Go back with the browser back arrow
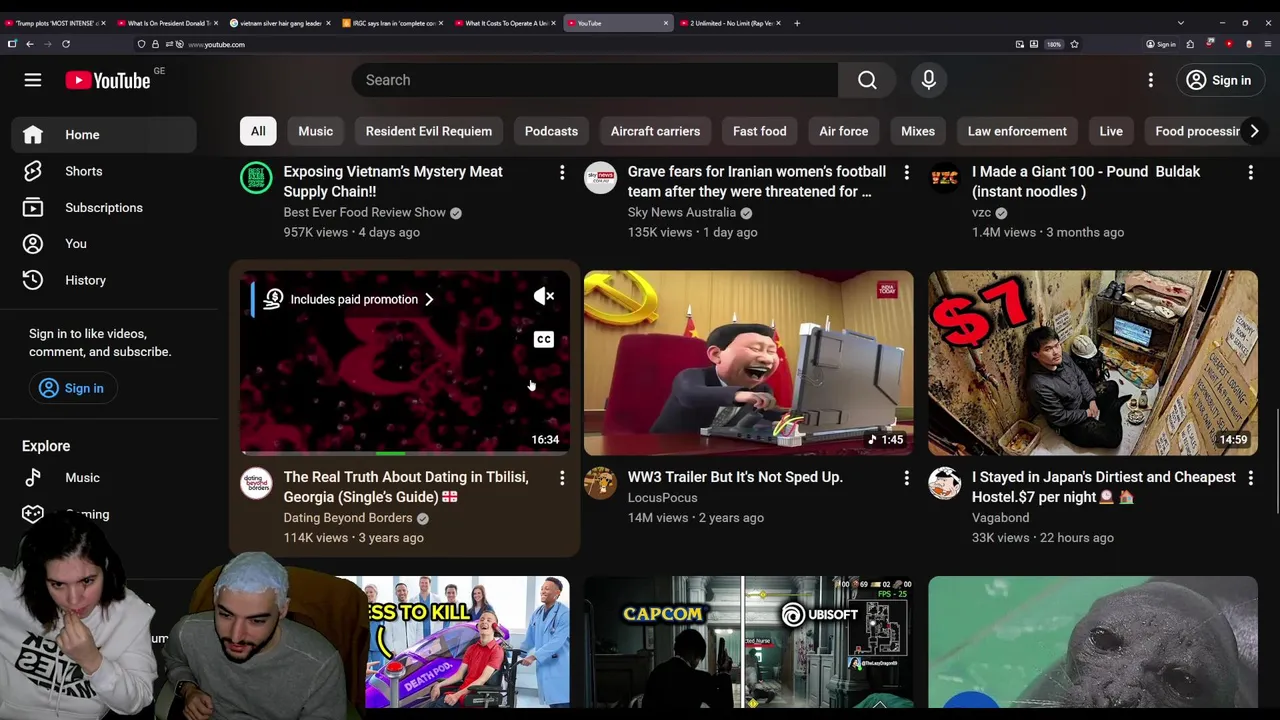This screenshot has height=720, width=1280. pyautogui.click(x=29, y=44)
